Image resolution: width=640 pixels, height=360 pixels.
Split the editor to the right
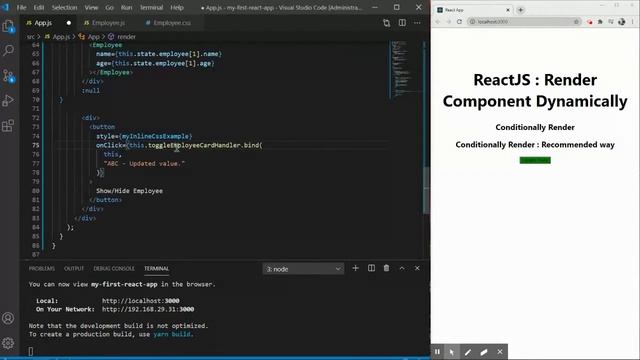click(x=402, y=23)
